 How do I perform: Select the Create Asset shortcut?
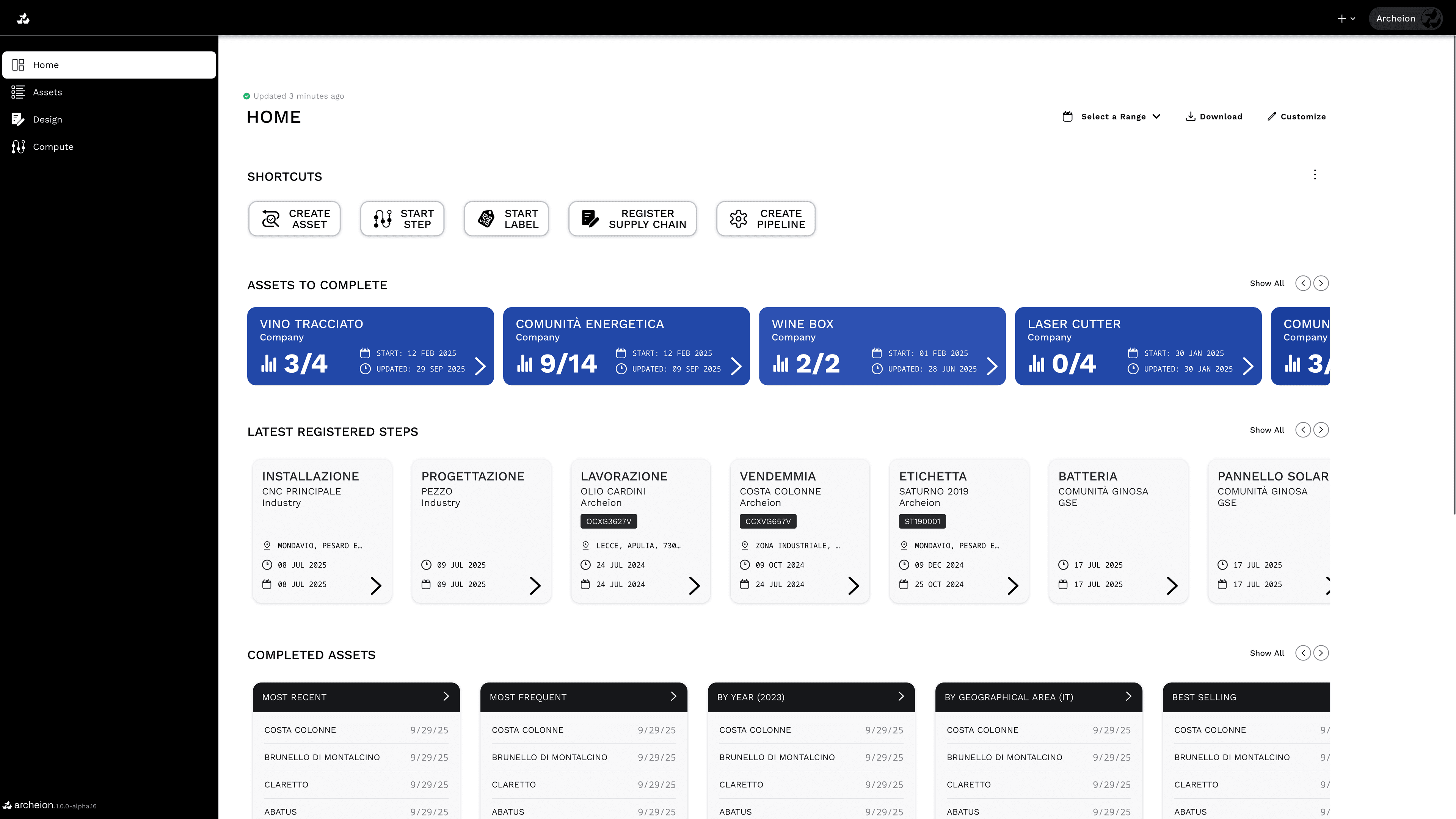pyautogui.click(x=294, y=219)
